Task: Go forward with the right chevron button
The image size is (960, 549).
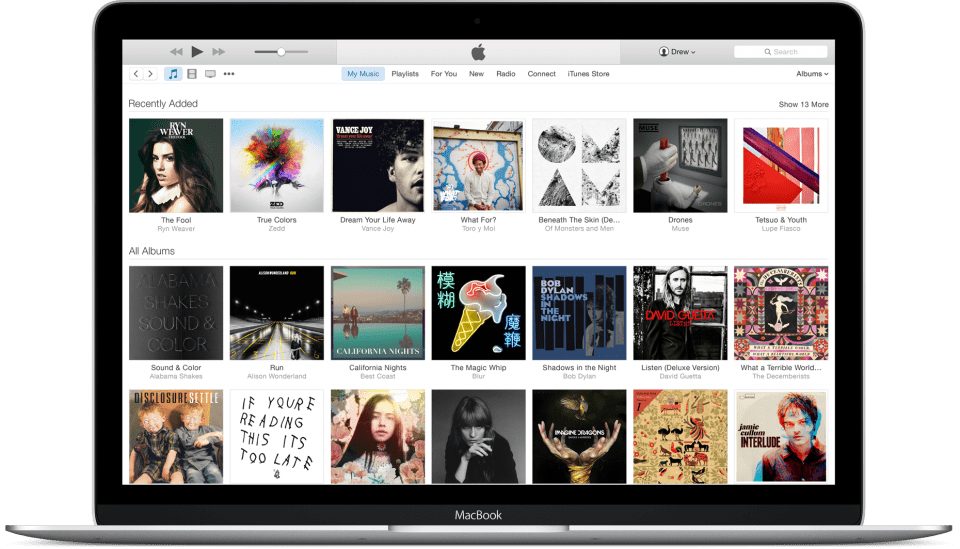Action: (x=150, y=73)
